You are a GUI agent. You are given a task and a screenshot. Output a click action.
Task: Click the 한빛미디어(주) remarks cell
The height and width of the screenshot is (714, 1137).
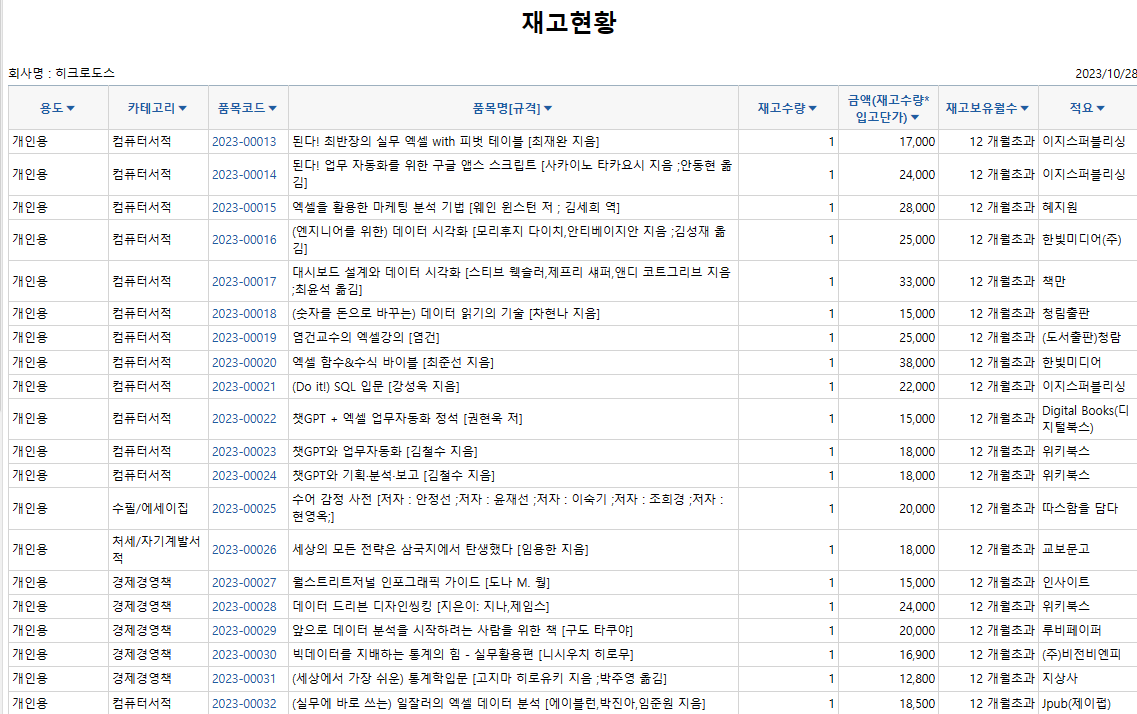[1088, 240]
